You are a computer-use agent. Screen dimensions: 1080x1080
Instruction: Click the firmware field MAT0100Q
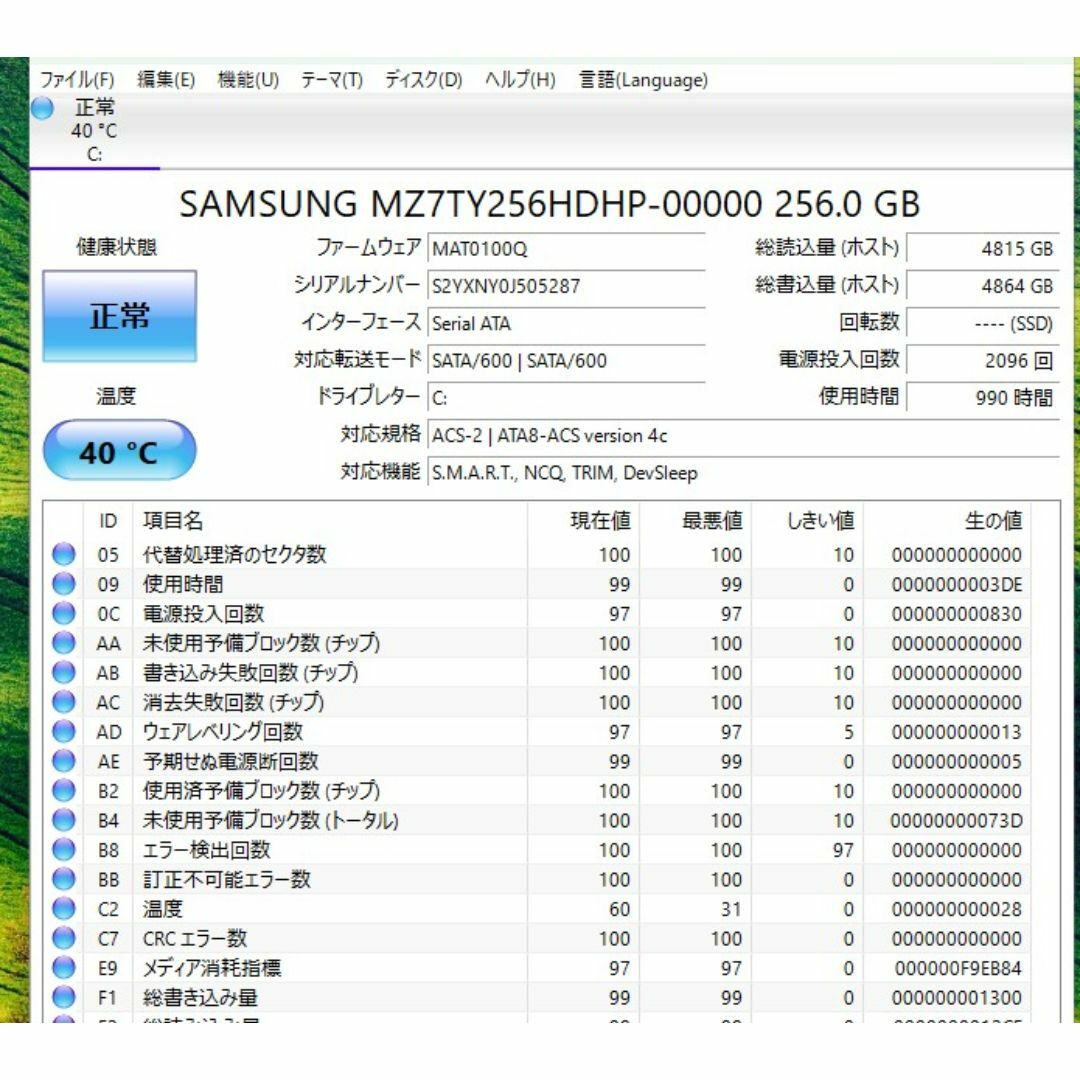click(x=566, y=249)
